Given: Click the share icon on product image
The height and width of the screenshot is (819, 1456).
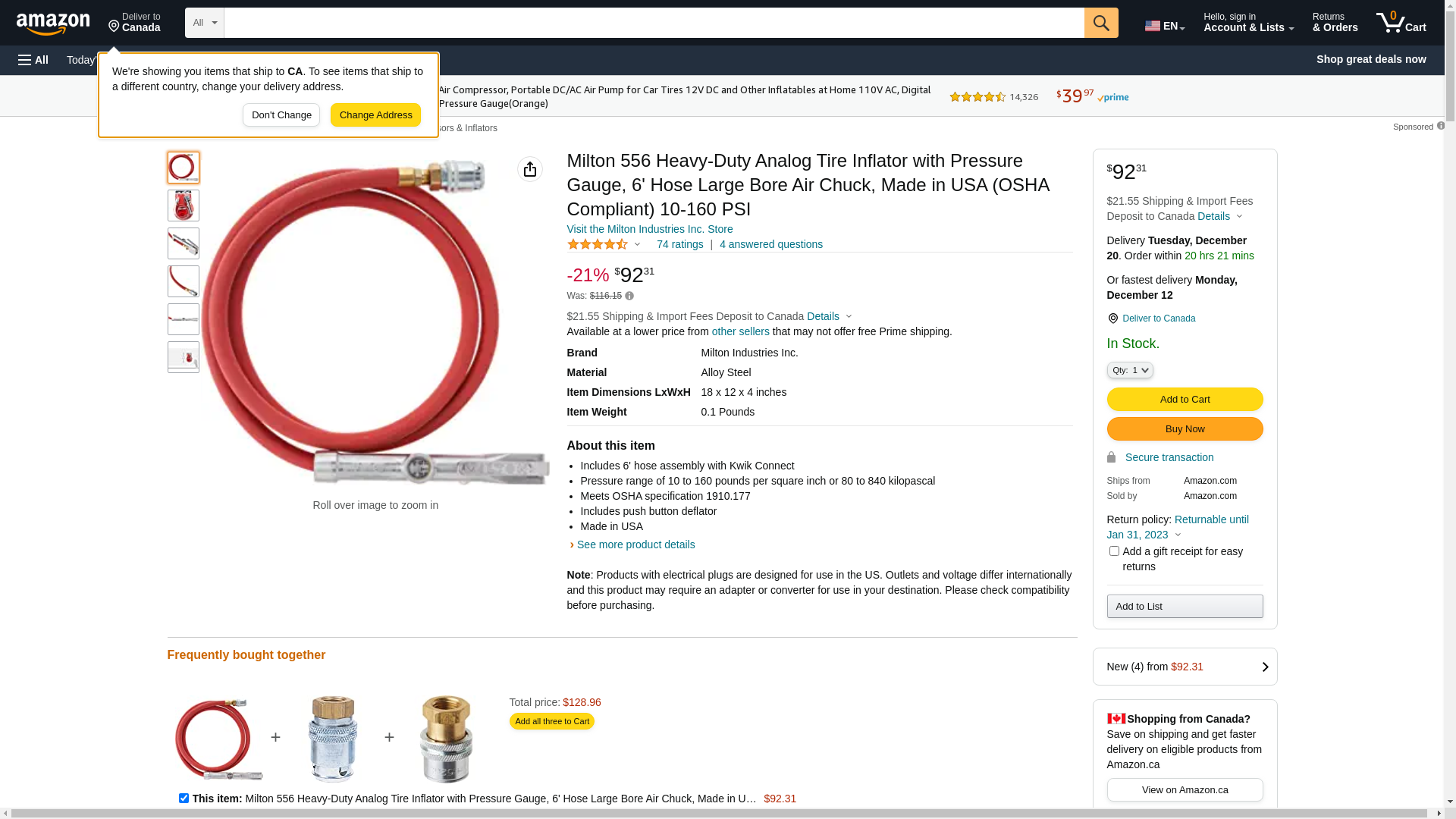Looking at the screenshot, I should pos(530,169).
